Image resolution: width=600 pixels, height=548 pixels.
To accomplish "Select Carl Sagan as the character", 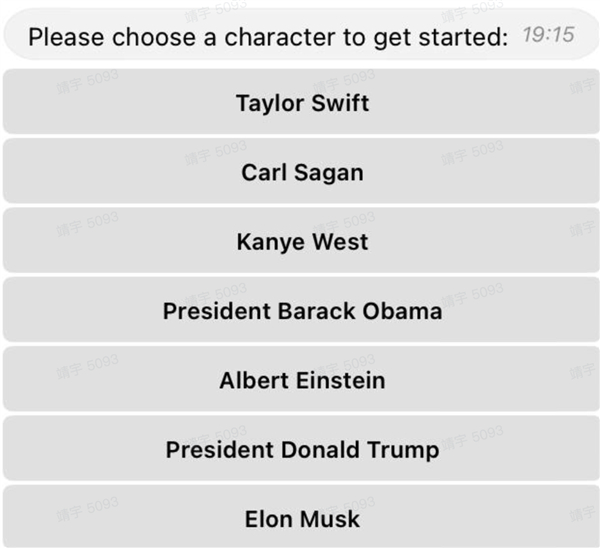I will [x=302, y=172].
